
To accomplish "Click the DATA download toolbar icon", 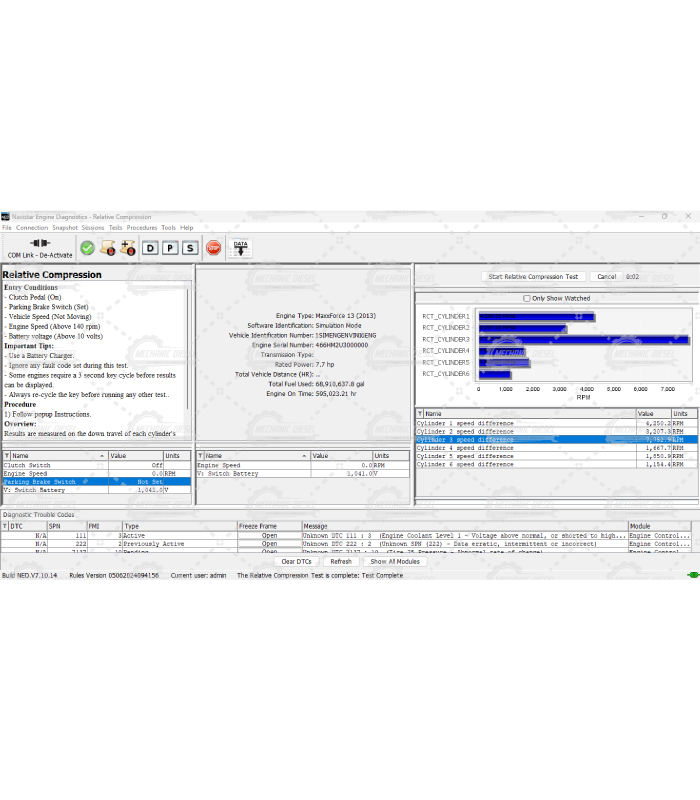I will tap(240, 247).
